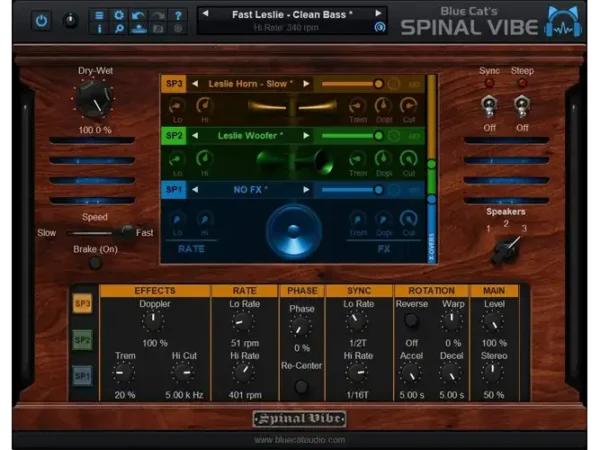Toggle the SP2 circular button beside its slider
This screenshot has height=450, width=600.
(x=394, y=136)
